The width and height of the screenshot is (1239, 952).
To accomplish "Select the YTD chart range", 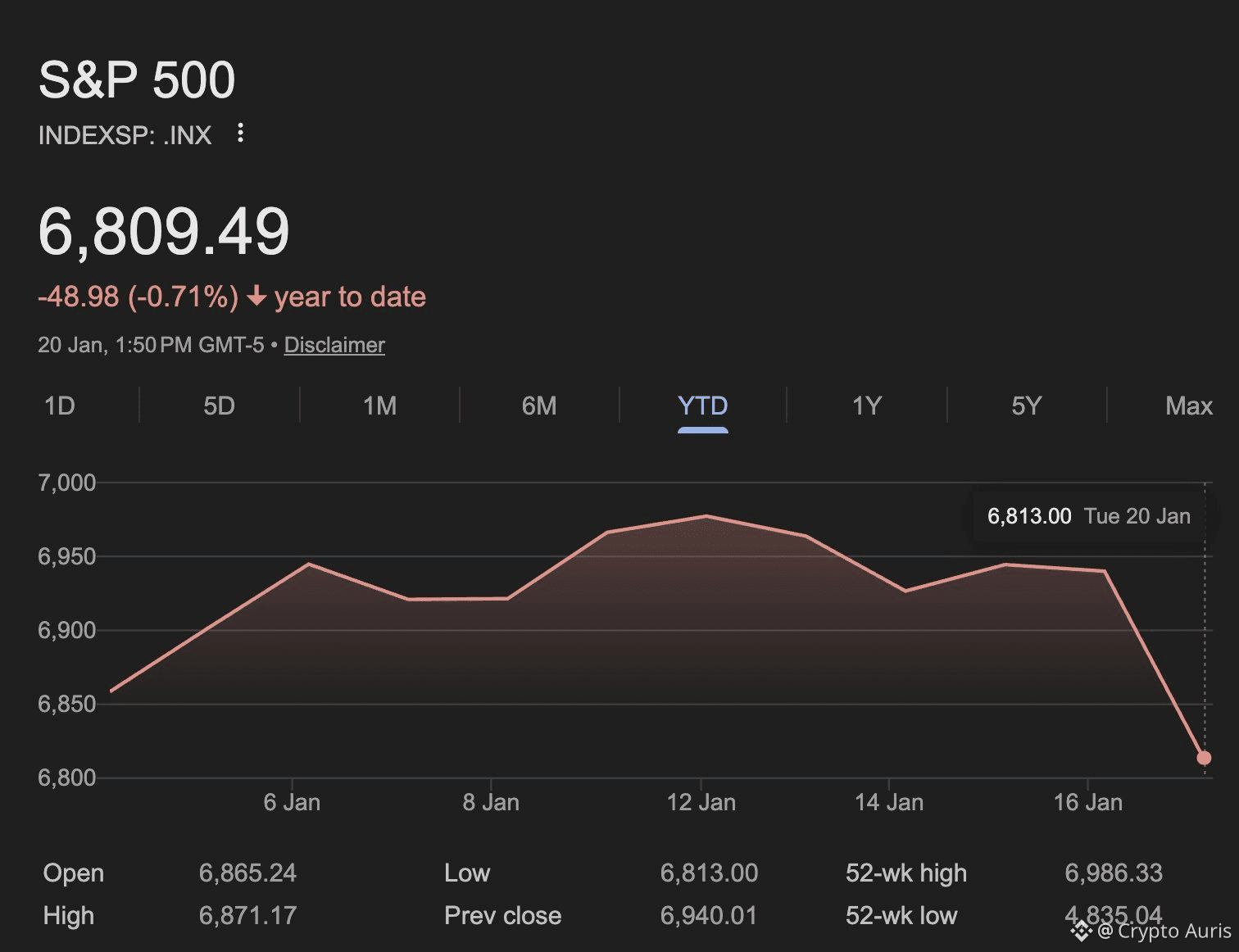I will pos(703,406).
